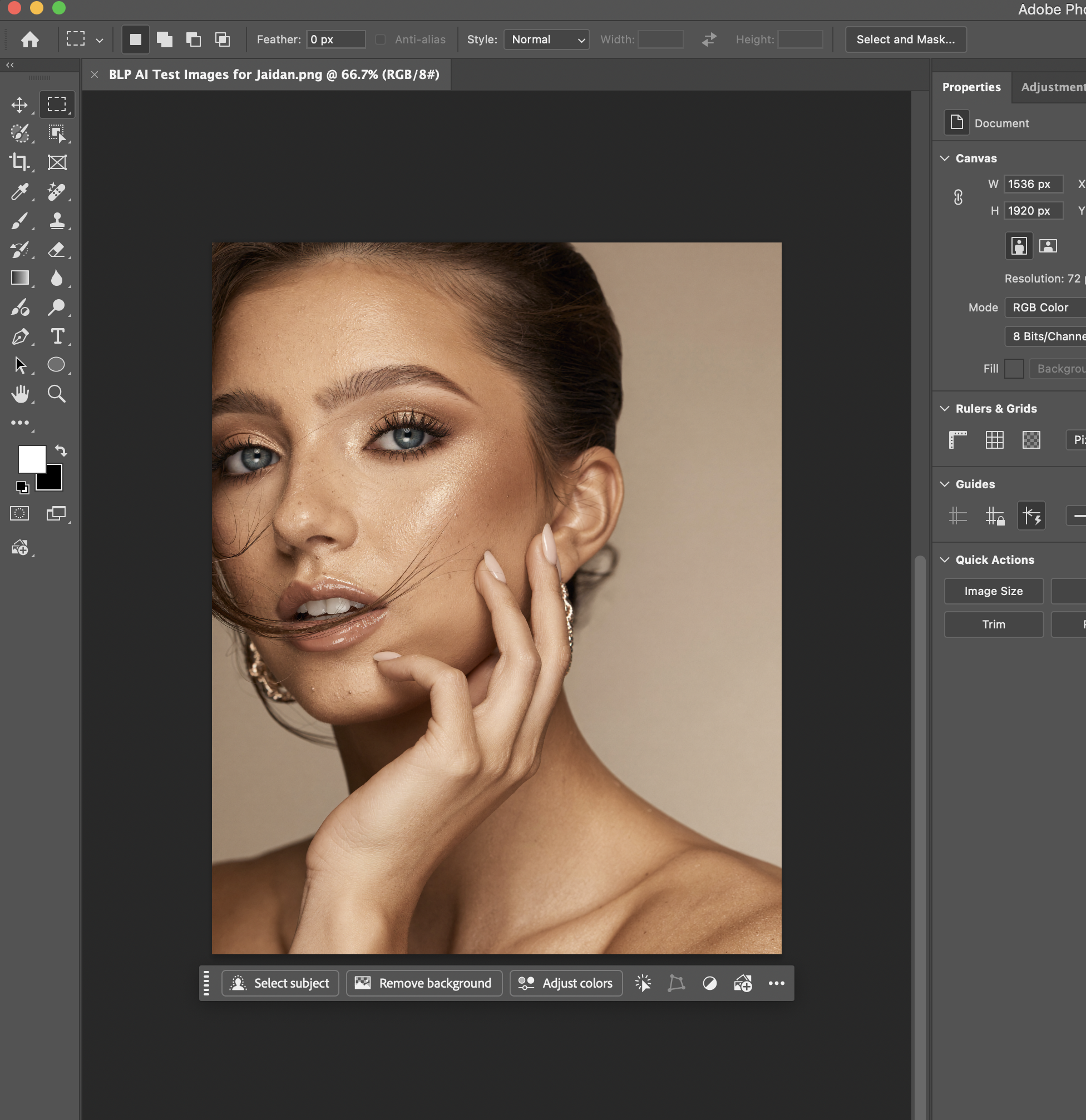Toggle the grid display icon

coord(995,440)
